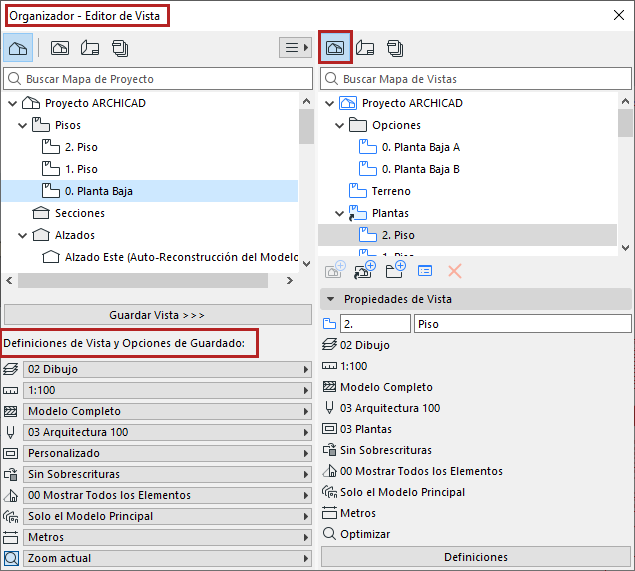Image resolution: width=635 pixels, height=571 pixels.
Task: Click the Save current view icon
Action: (x=335, y=270)
